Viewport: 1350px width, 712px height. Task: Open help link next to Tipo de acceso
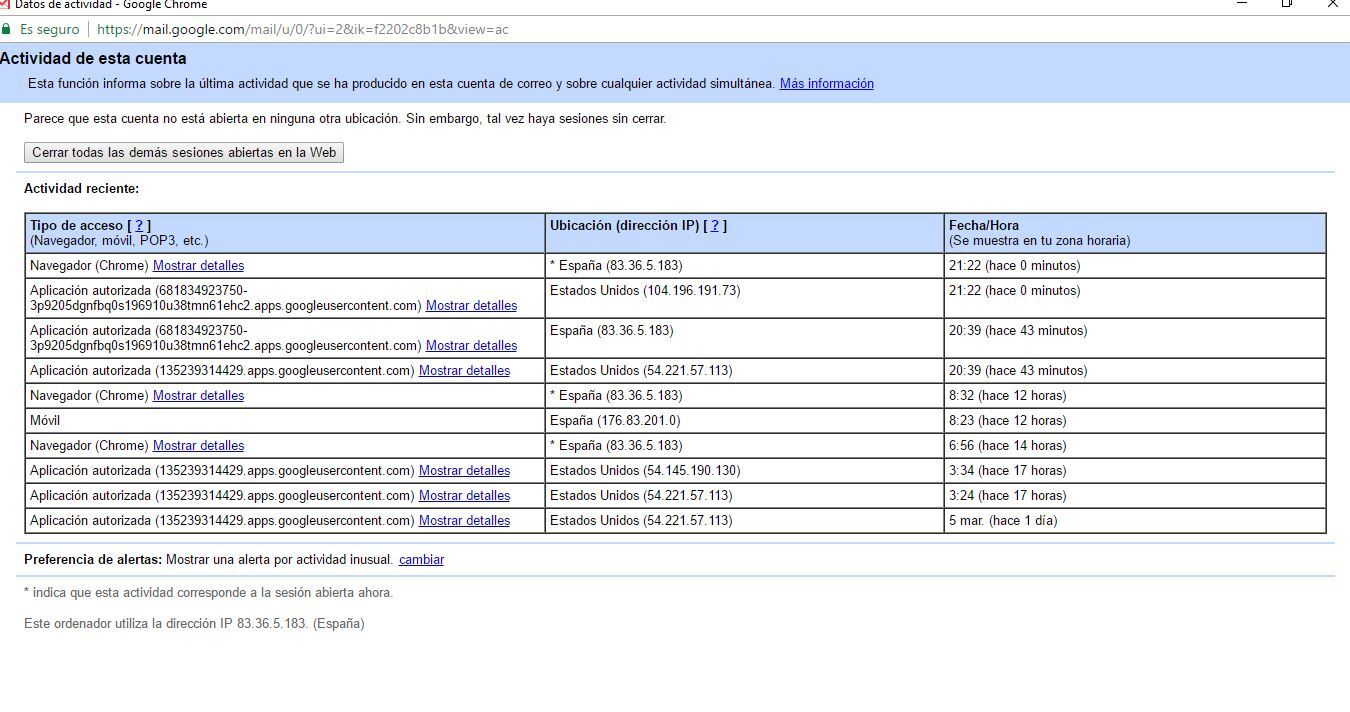(x=139, y=226)
